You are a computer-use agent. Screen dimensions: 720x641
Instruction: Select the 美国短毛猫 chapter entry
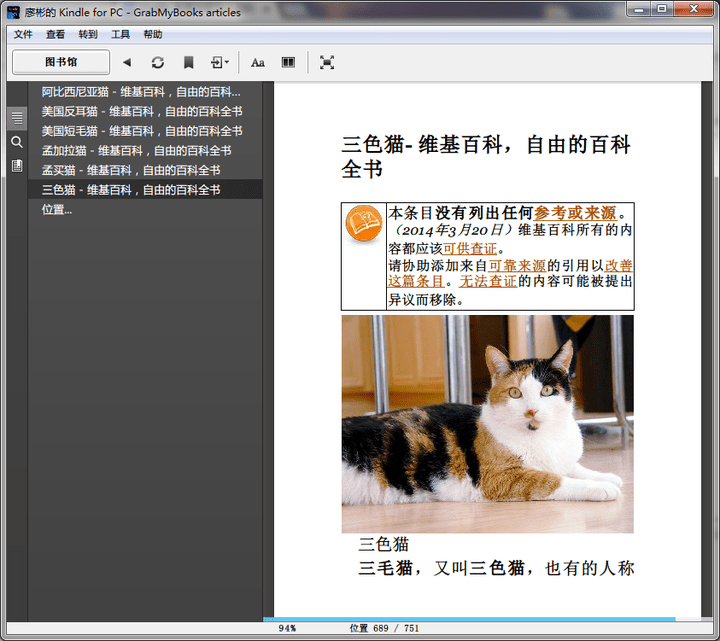click(x=145, y=131)
